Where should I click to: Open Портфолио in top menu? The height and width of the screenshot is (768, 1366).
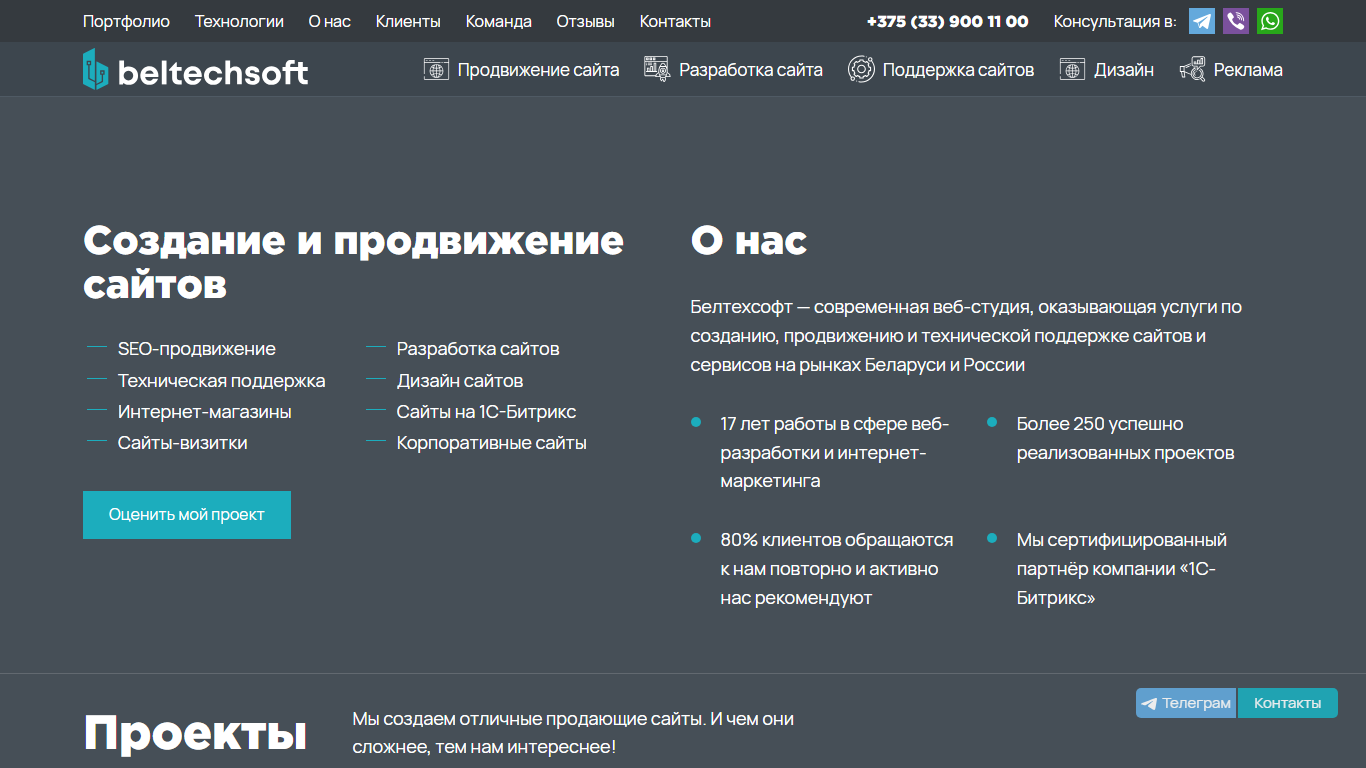point(126,21)
